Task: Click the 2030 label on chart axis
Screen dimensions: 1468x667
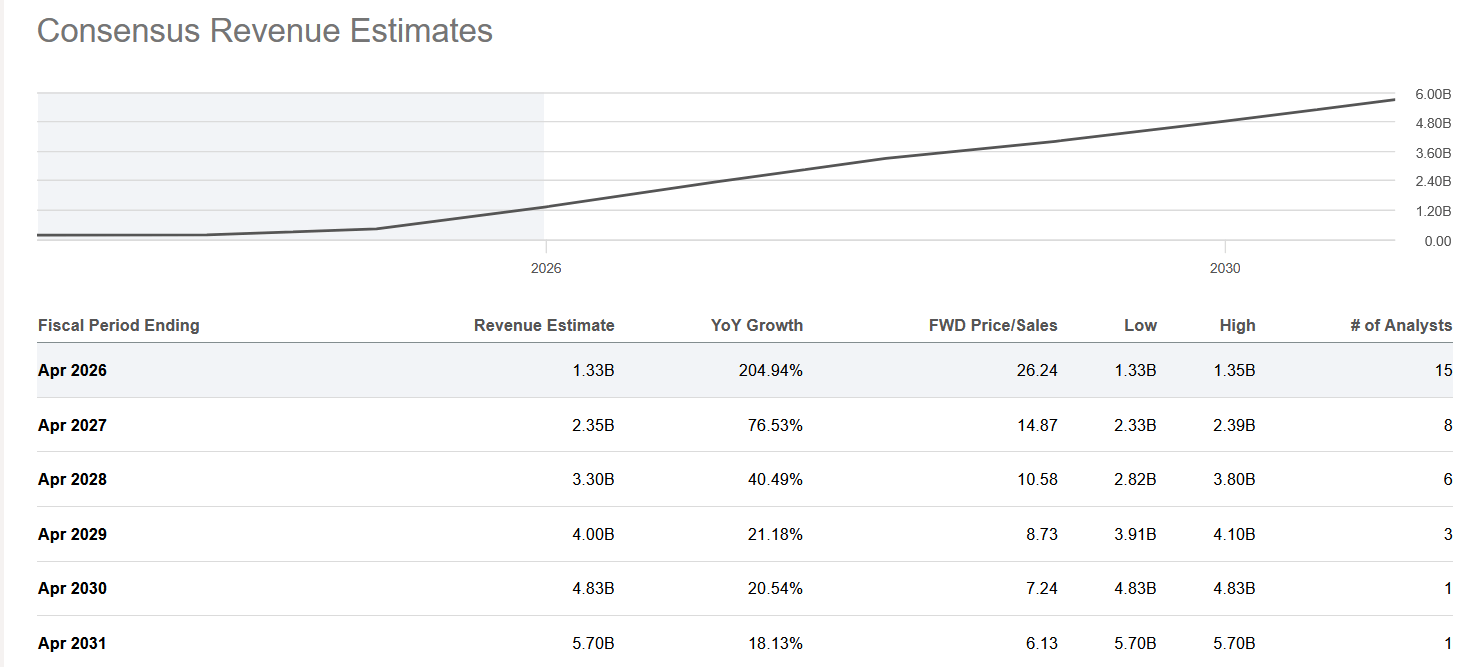Action: tap(1225, 268)
